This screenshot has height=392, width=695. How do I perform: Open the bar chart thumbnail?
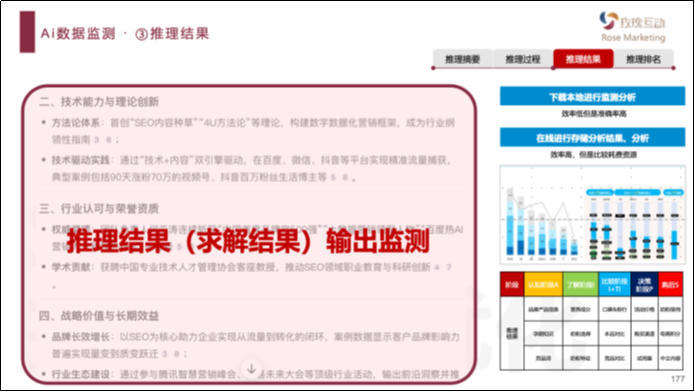coord(593,215)
